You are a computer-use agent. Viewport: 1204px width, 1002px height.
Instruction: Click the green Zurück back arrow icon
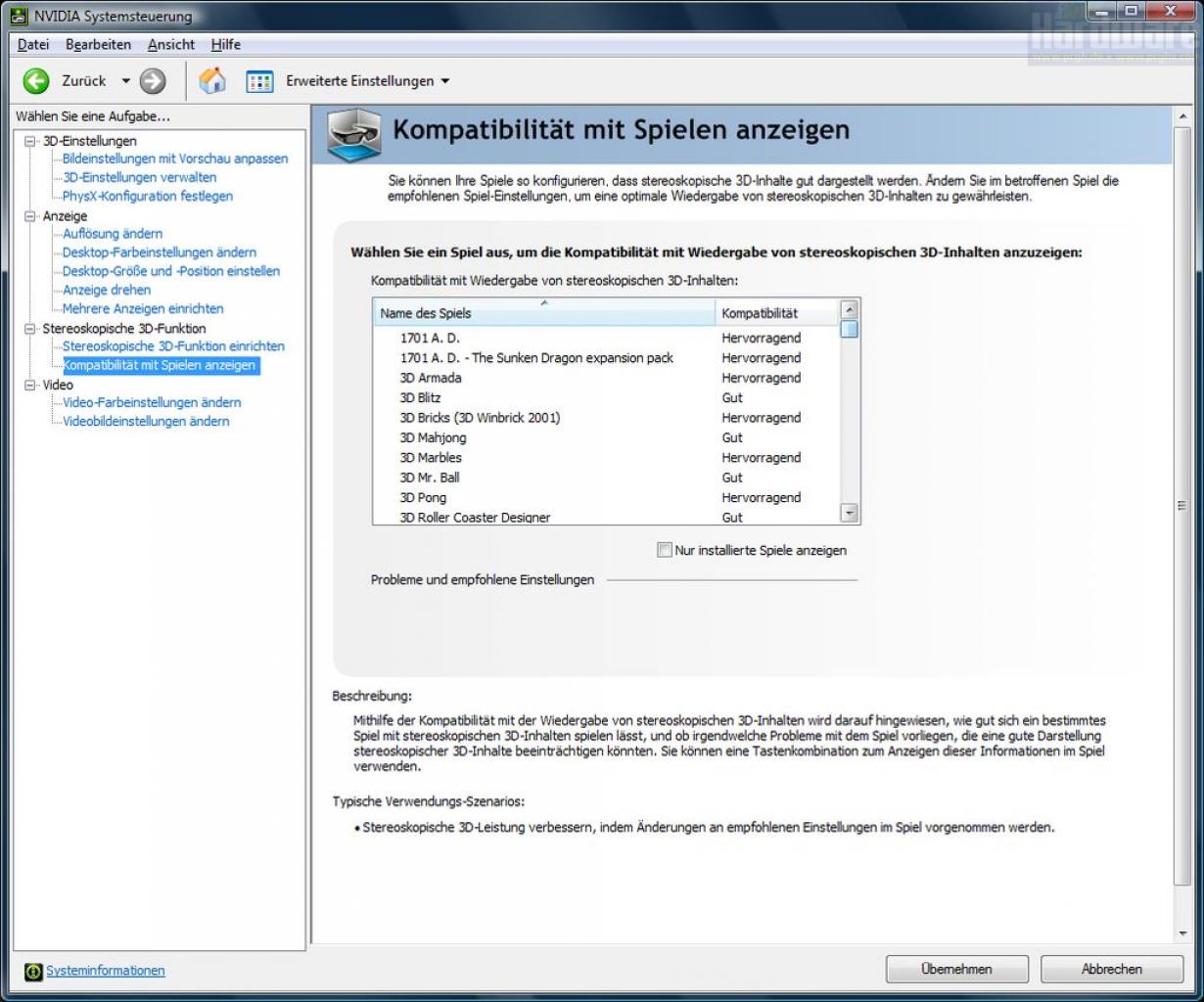click(36, 81)
